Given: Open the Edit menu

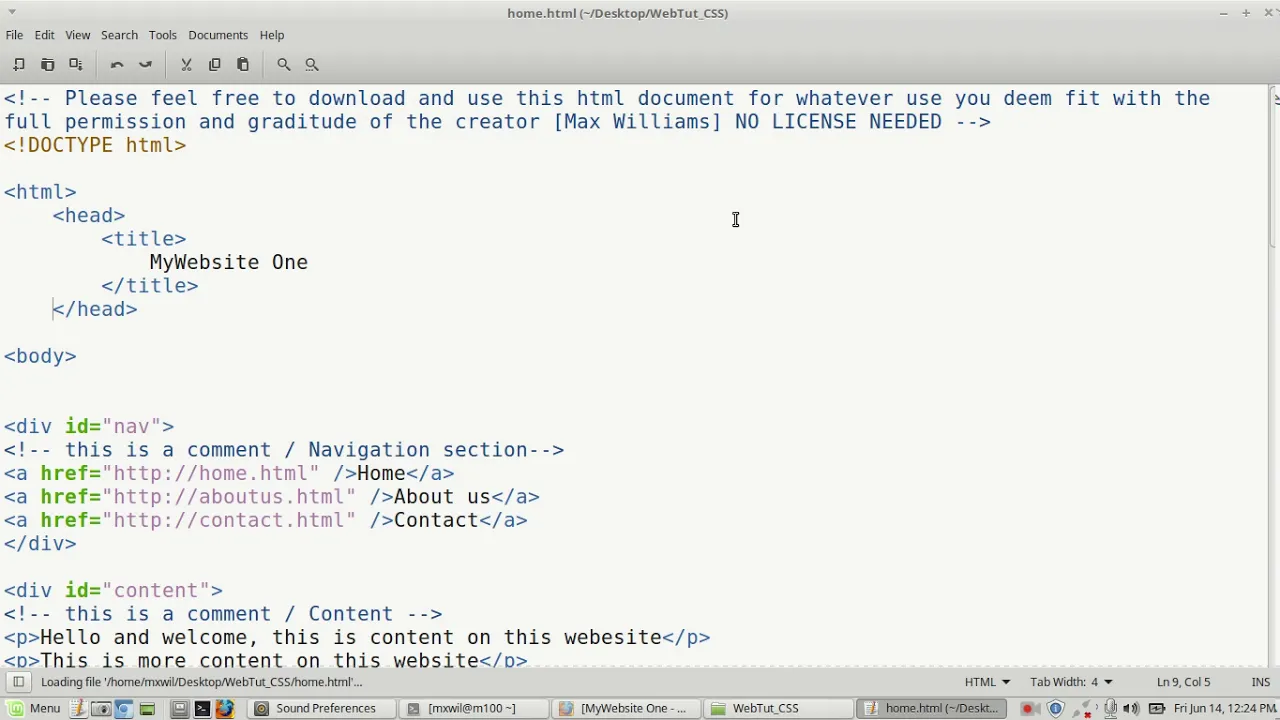Looking at the screenshot, I should [44, 35].
